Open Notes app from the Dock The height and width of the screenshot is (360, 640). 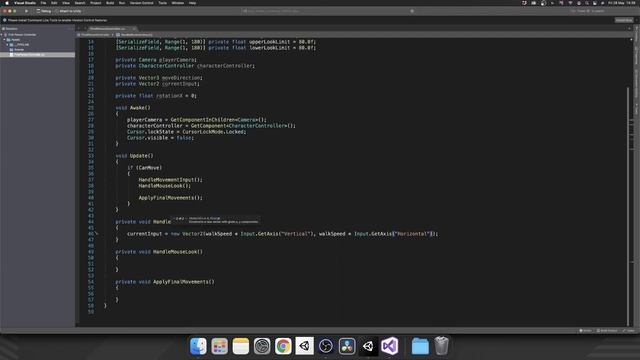(x=241, y=346)
